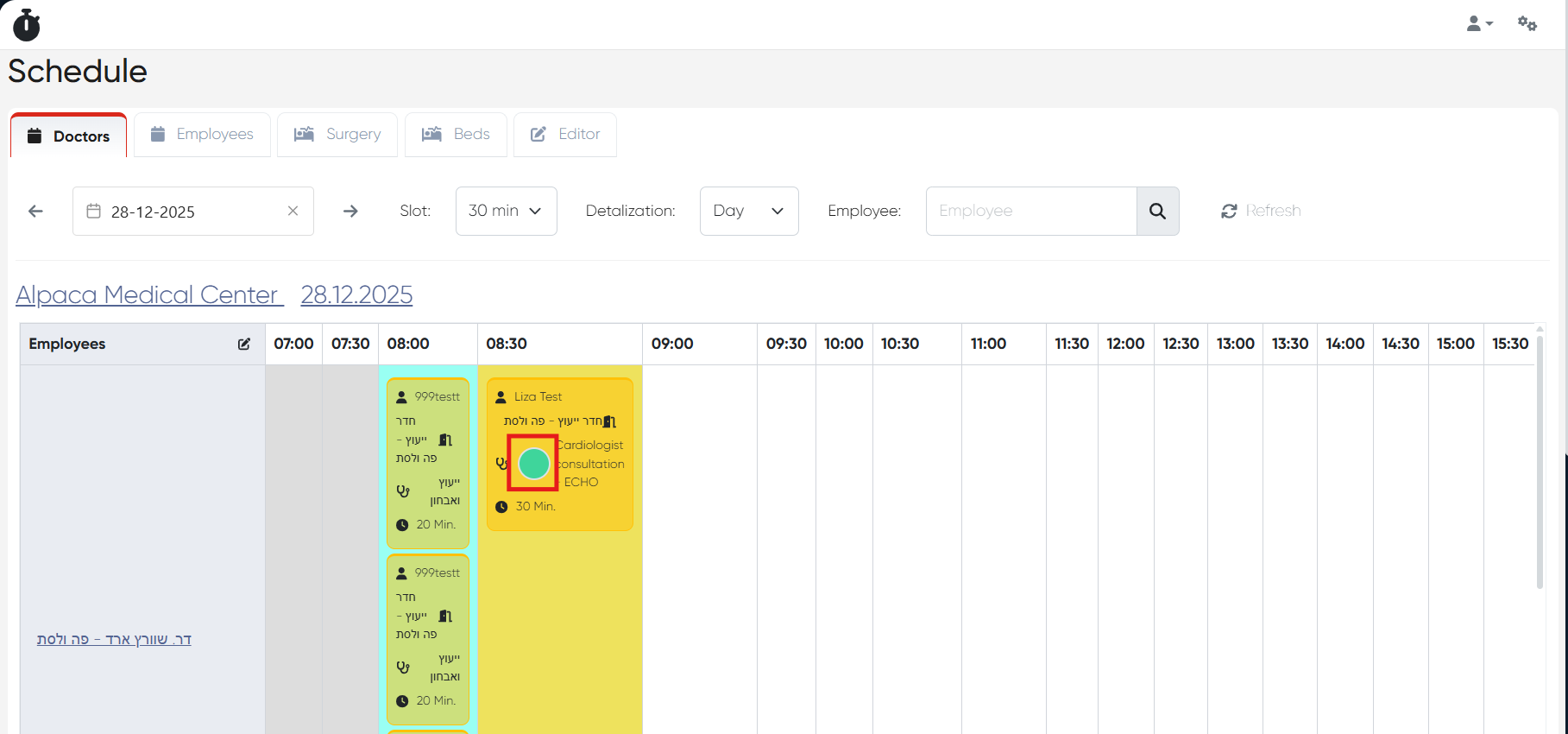Screen dimensions: 1568x734
Task: Clear the date with the X icon
Action: 293,212
